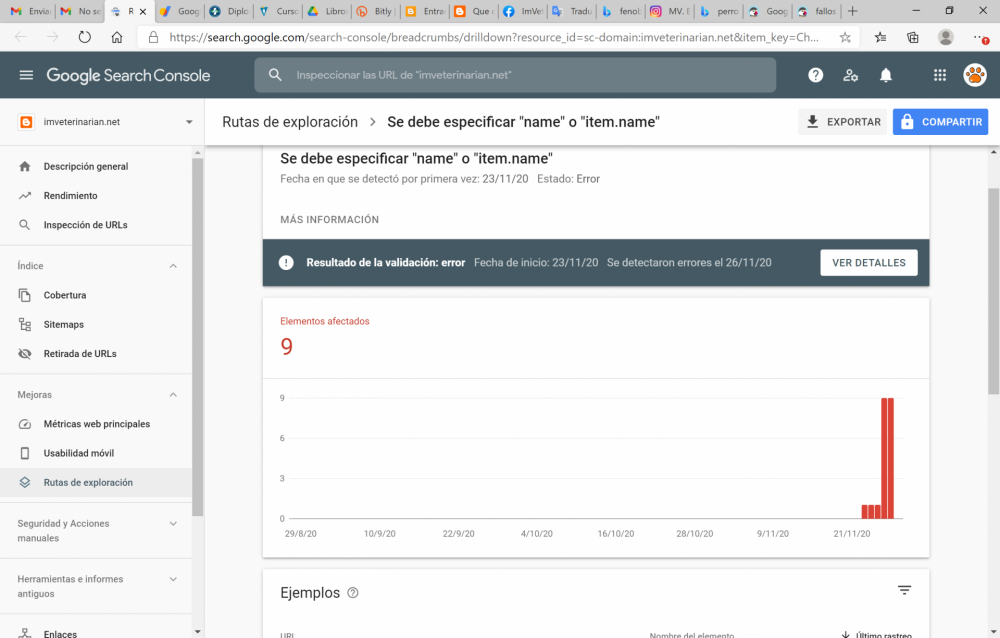Image resolution: width=1000 pixels, height=638 pixels.
Task: Open the Google apps launcher grid
Action: click(x=938, y=75)
